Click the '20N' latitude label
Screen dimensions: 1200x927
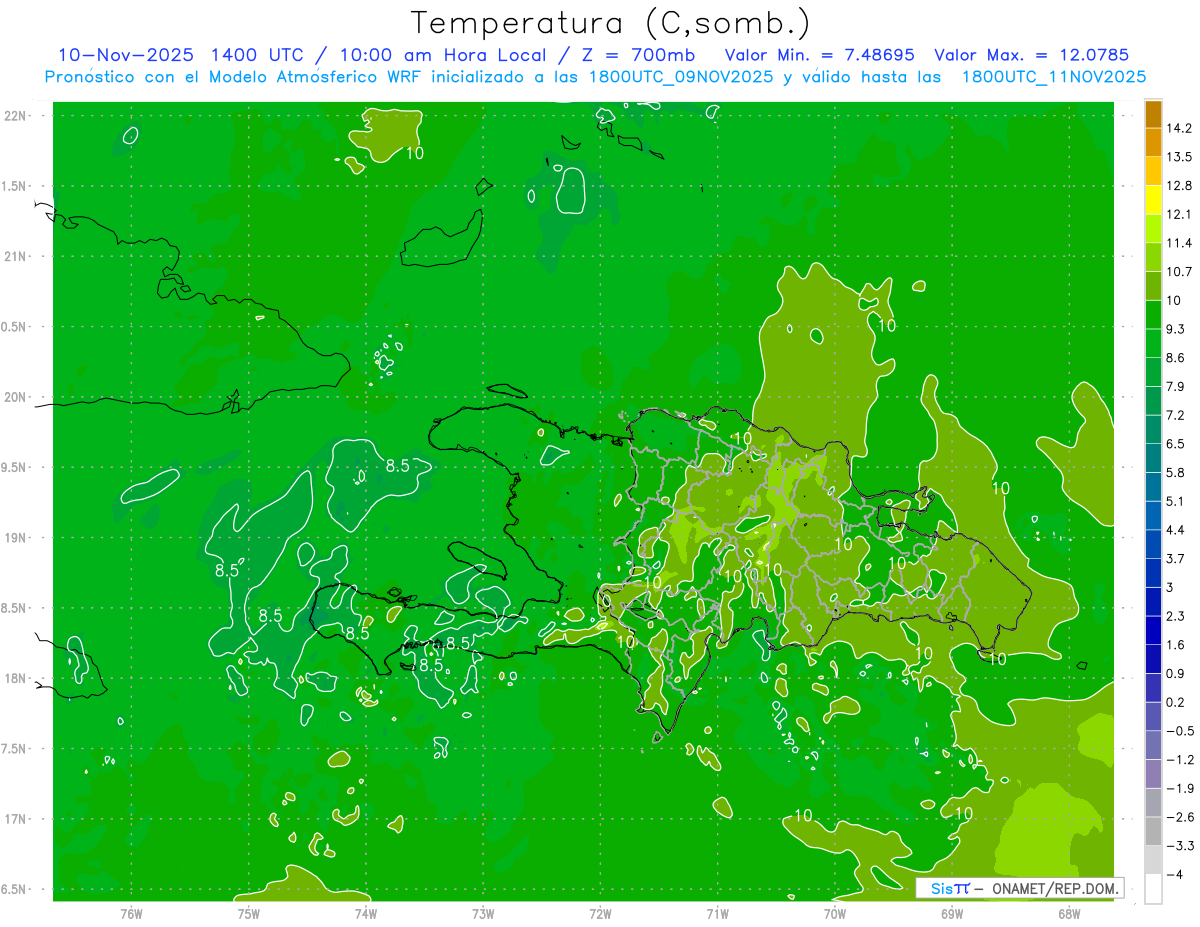pyautogui.click(x=17, y=398)
